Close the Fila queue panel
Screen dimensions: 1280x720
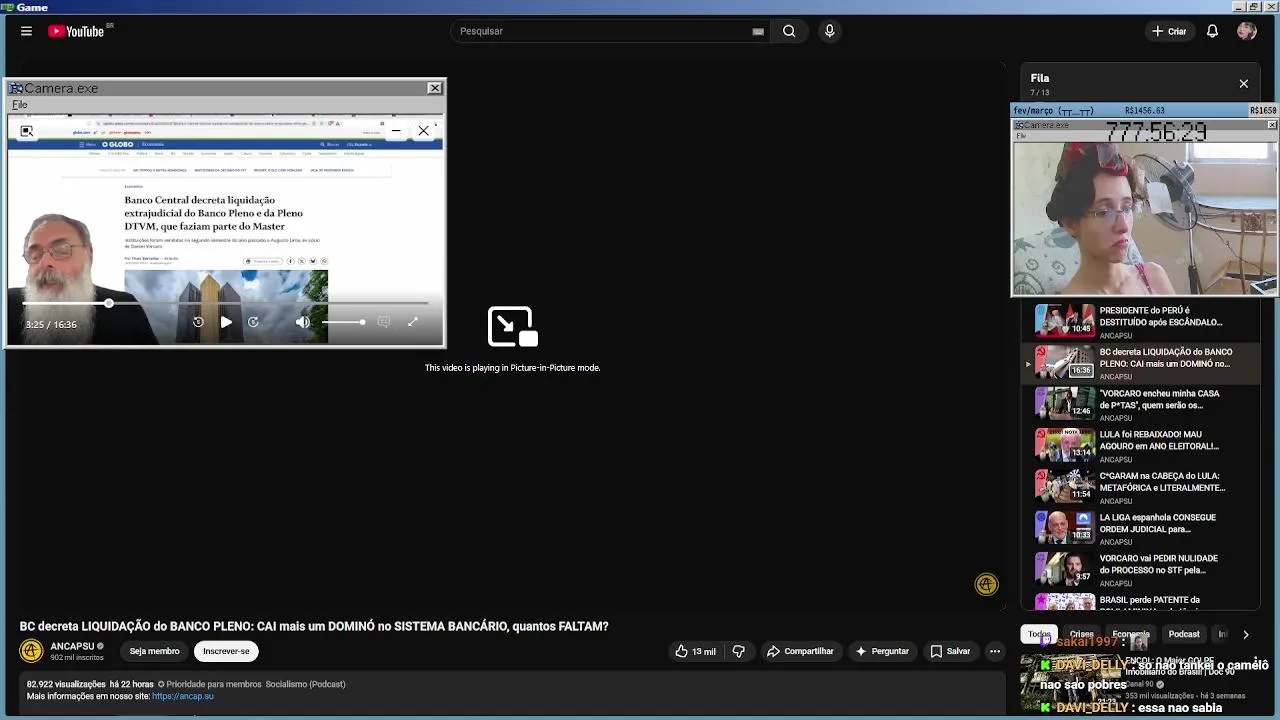1243,84
